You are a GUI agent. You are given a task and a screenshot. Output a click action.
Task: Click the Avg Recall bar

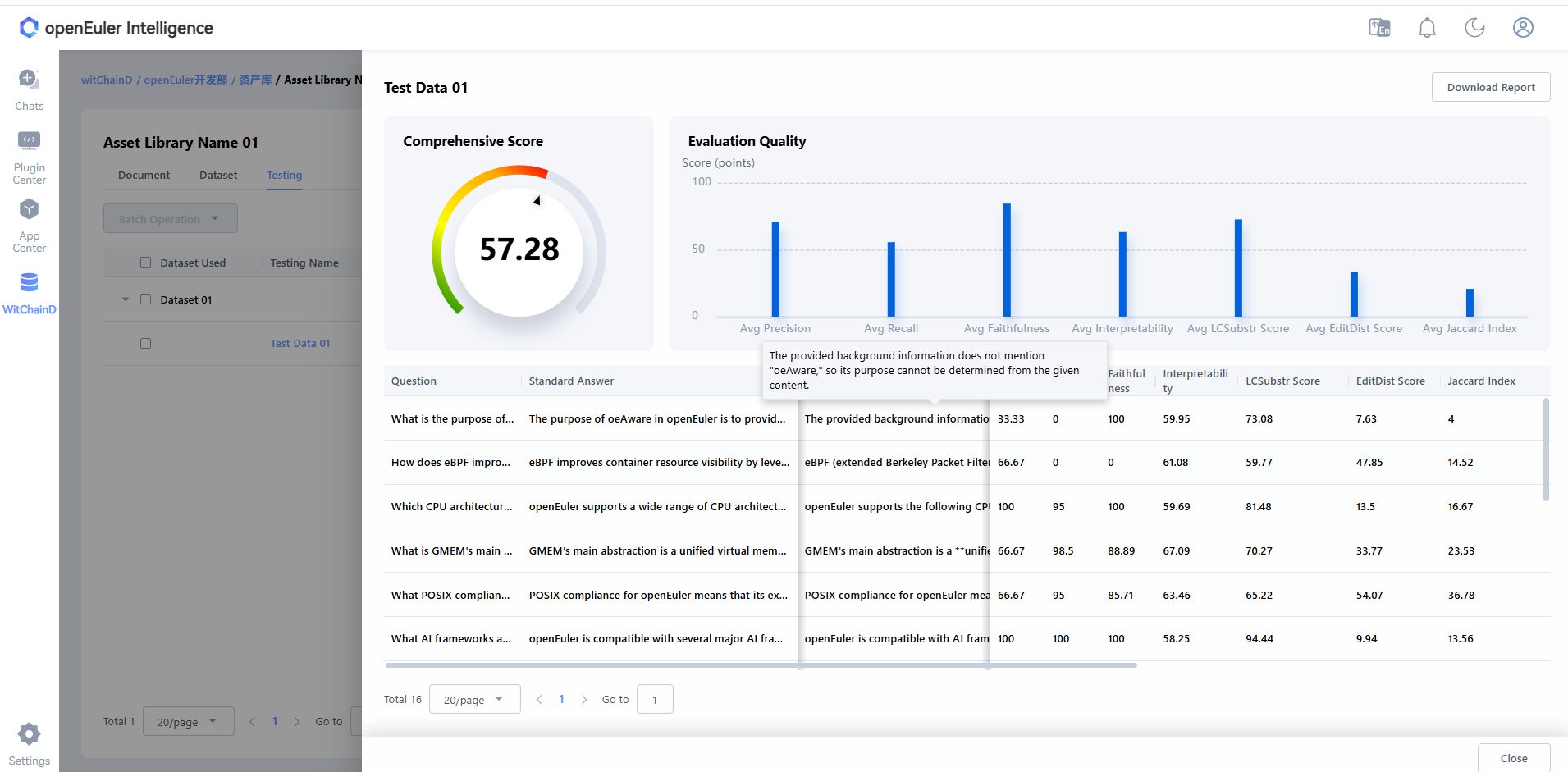click(891, 279)
